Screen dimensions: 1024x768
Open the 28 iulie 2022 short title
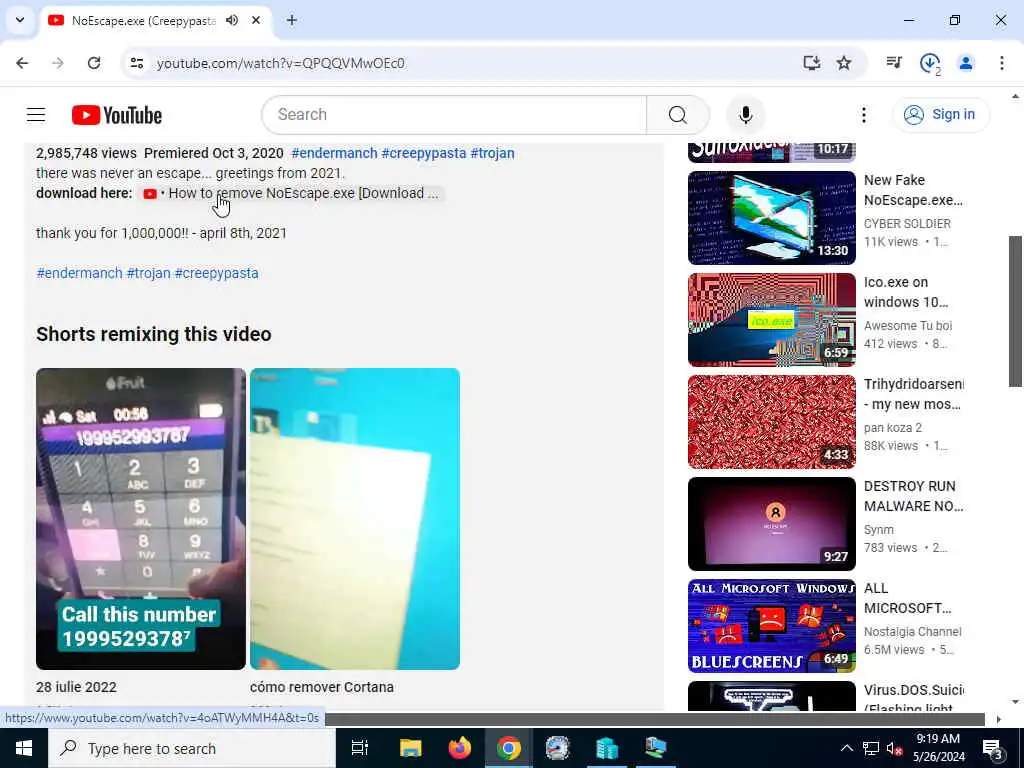click(76, 687)
